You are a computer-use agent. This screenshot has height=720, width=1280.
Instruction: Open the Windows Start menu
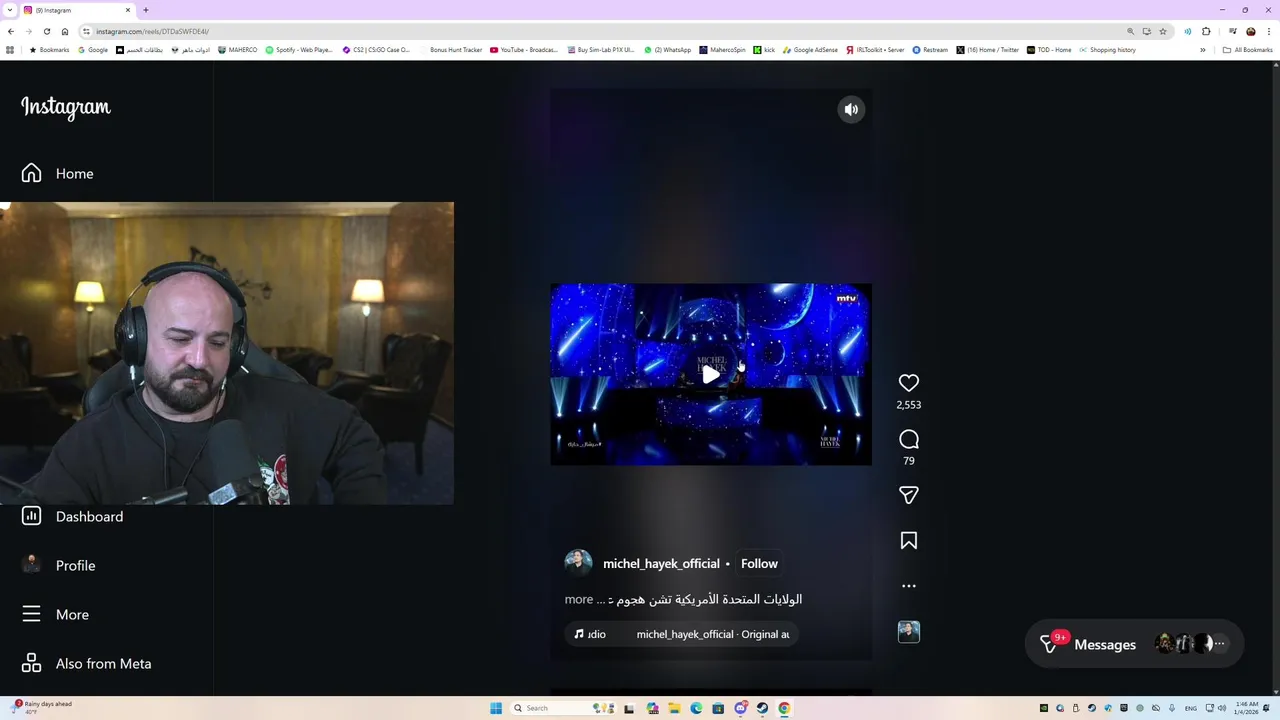[496, 708]
